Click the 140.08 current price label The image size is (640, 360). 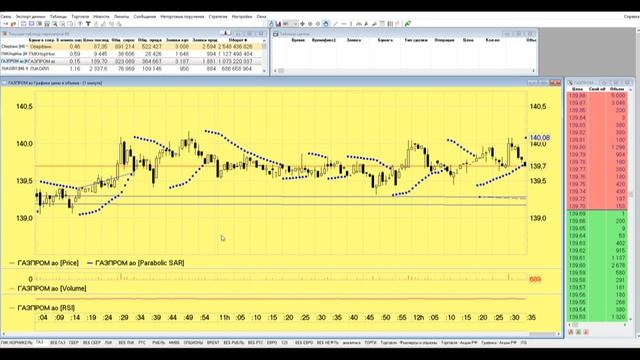540,138
